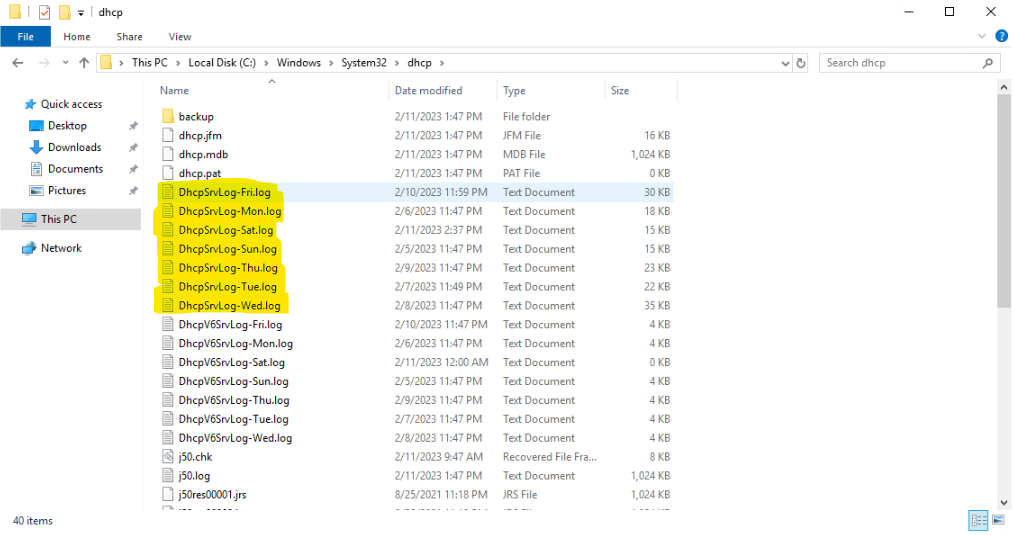1014x535 pixels.
Task: Click Windows breadcrumb segment
Action: tap(299, 63)
